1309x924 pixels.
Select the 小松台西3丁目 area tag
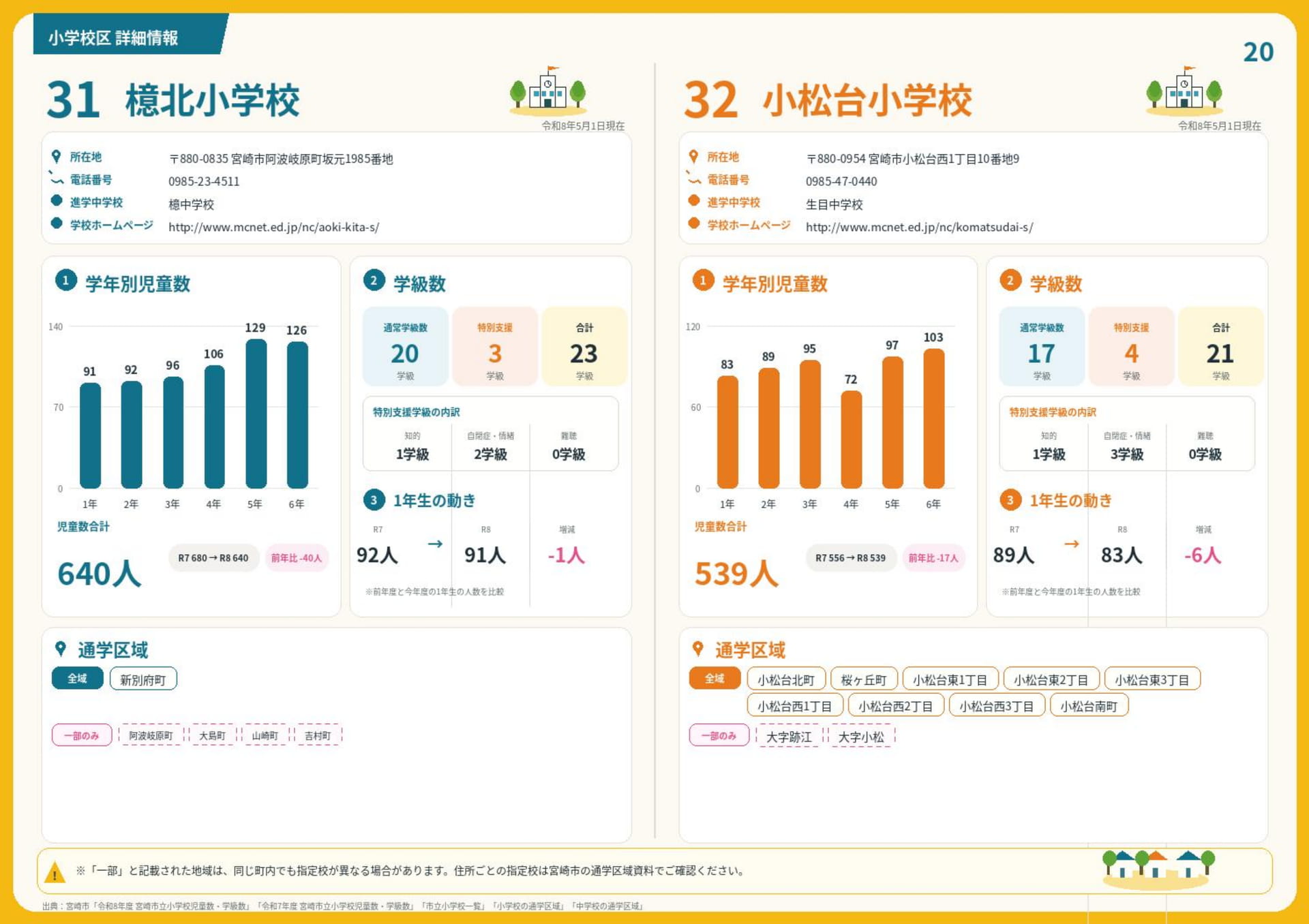click(997, 705)
